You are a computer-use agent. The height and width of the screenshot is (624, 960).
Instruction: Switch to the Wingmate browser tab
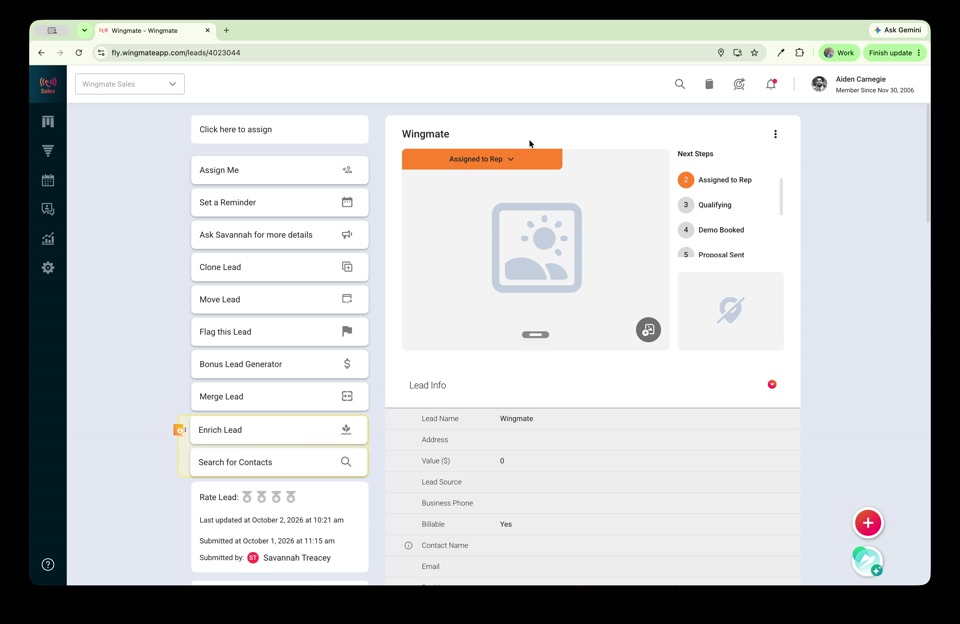tap(154, 30)
